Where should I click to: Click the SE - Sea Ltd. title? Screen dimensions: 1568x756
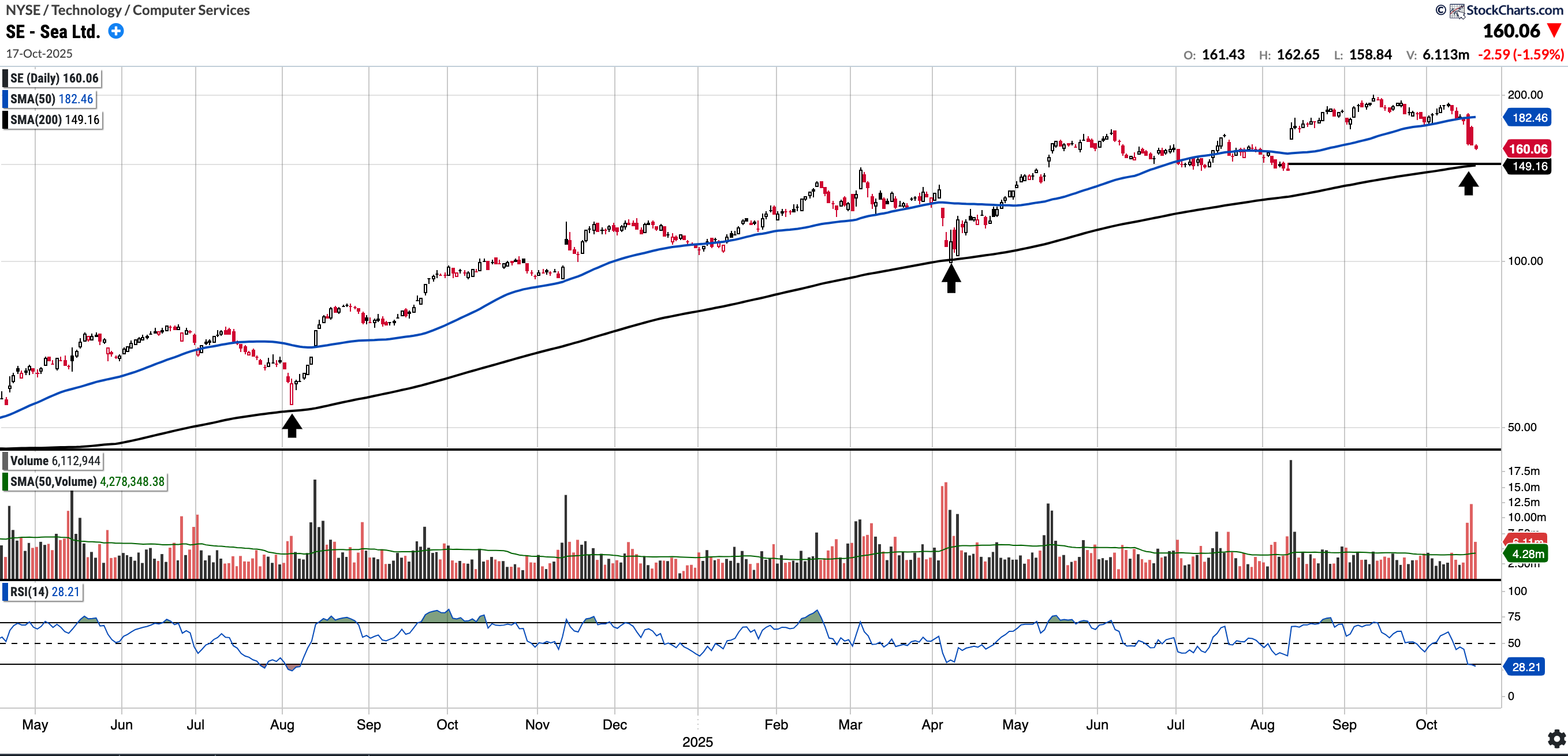click(53, 32)
